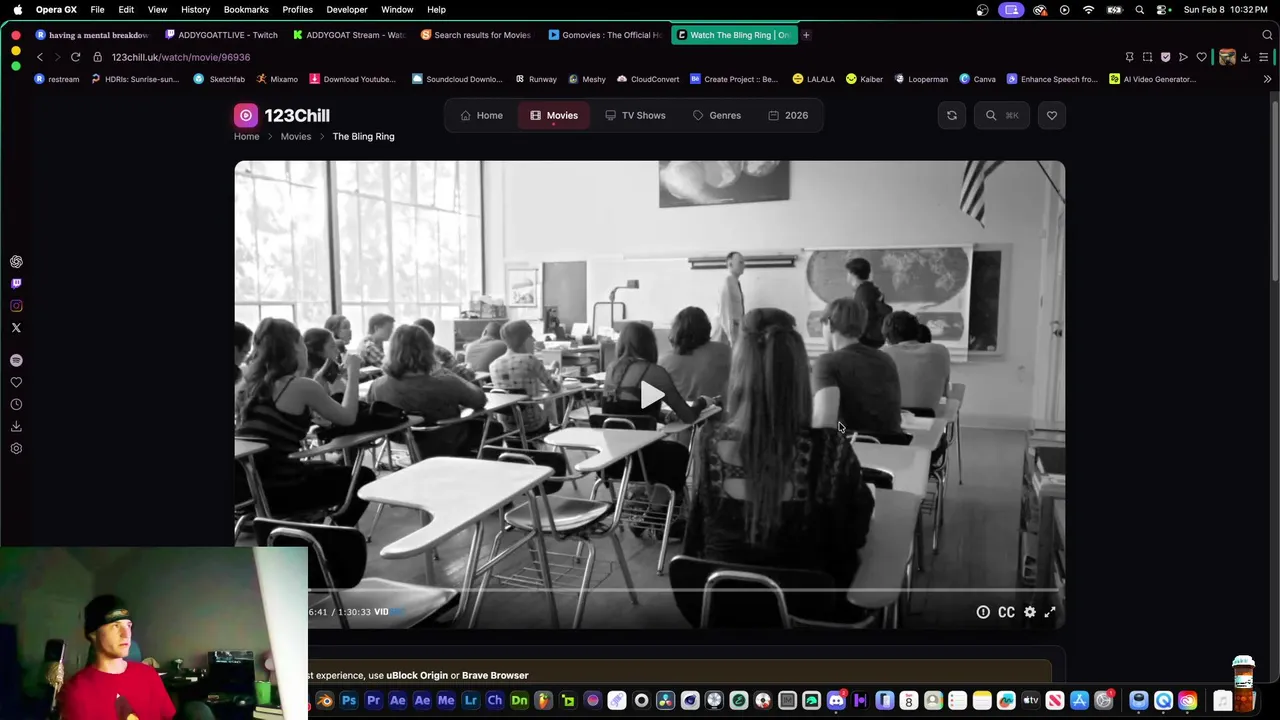1280x720 pixels.
Task: Switch to having a mental breakdown tab
Action: pyautogui.click(x=93, y=35)
